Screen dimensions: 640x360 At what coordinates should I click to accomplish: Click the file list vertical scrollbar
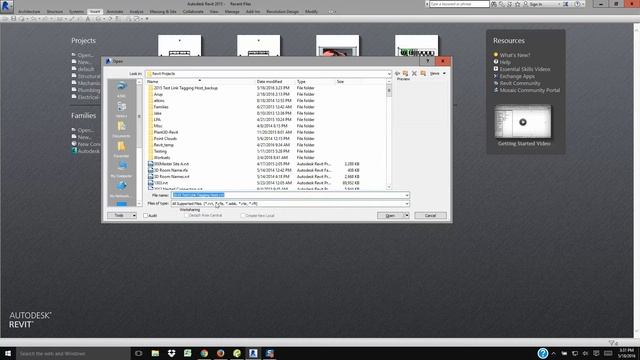click(389, 135)
